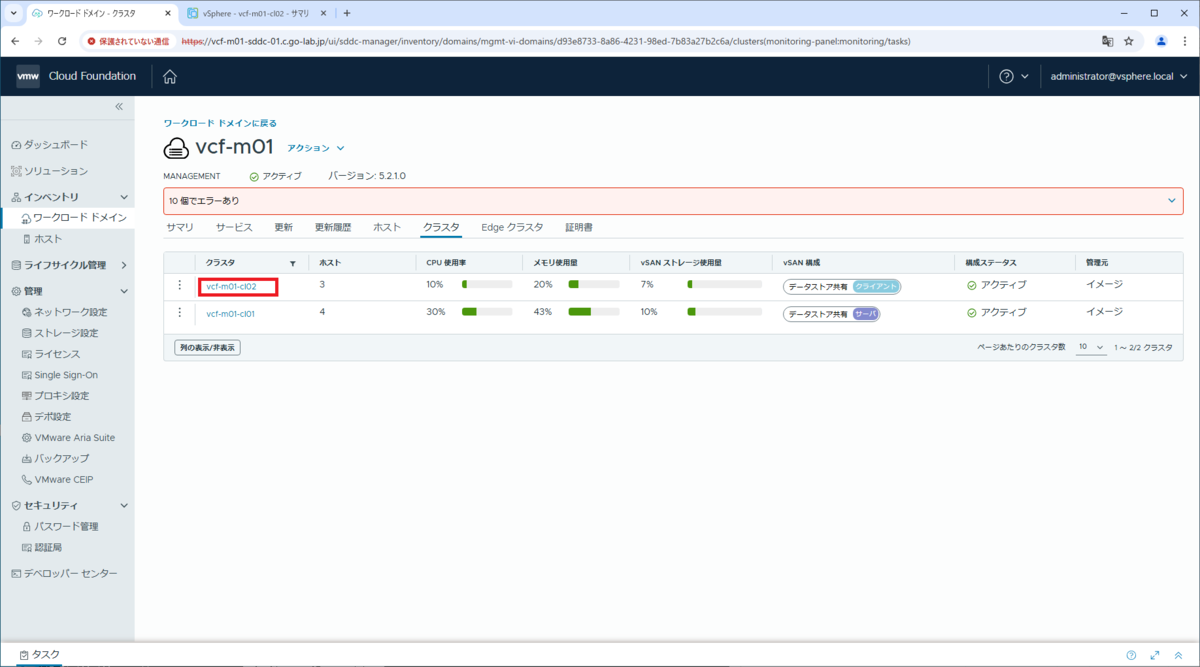Open バックアップ in the sidebar

point(55,458)
